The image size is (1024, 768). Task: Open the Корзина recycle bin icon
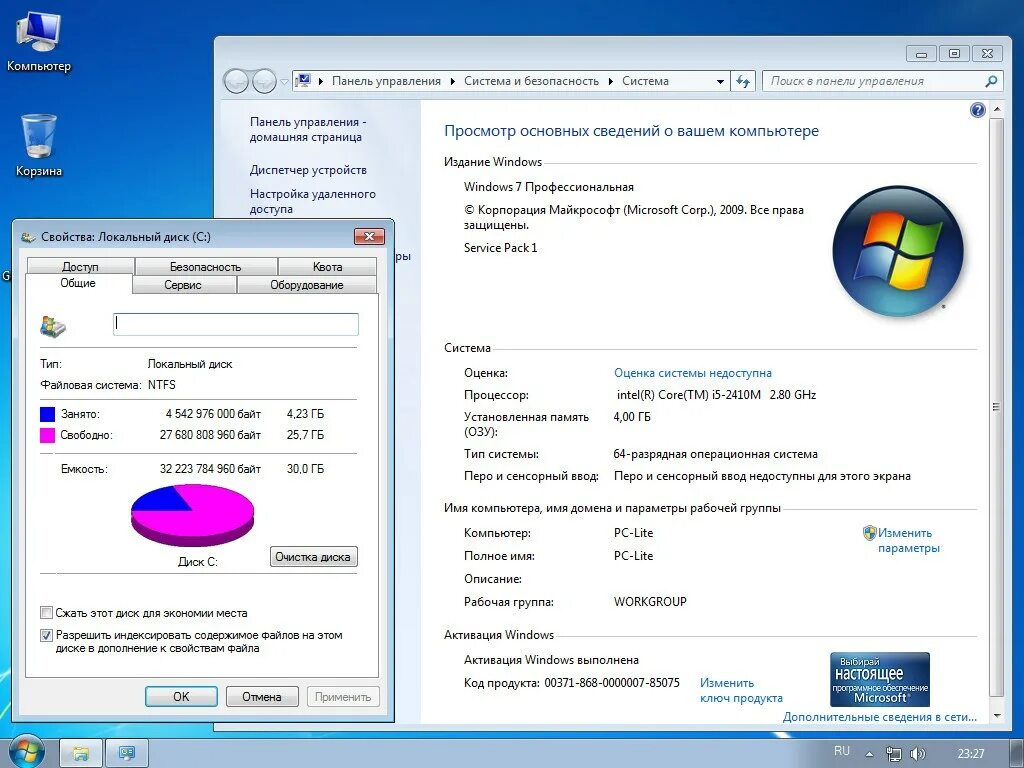click(x=38, y=145)
